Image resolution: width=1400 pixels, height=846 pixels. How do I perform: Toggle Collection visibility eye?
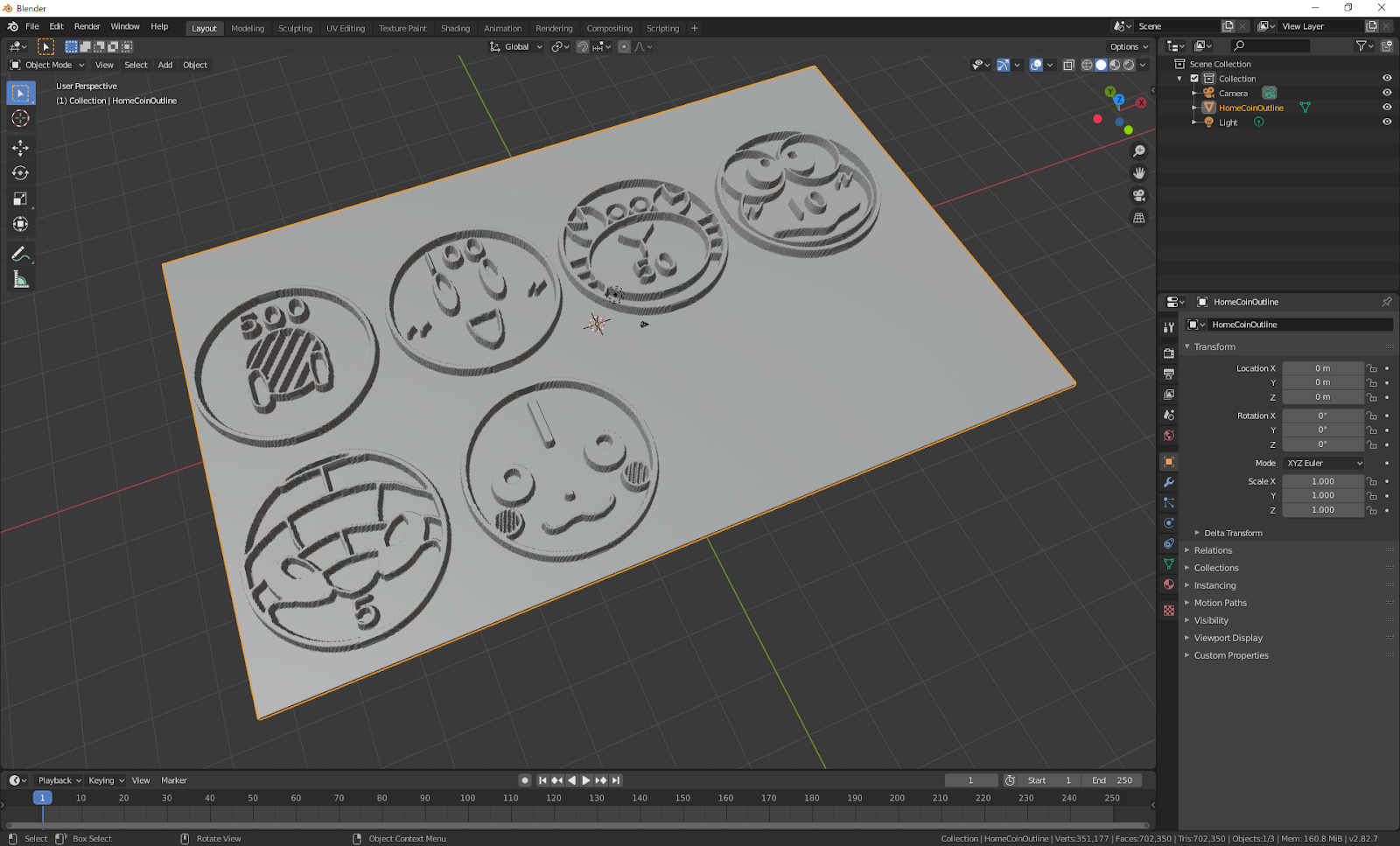click(1387, 78)
